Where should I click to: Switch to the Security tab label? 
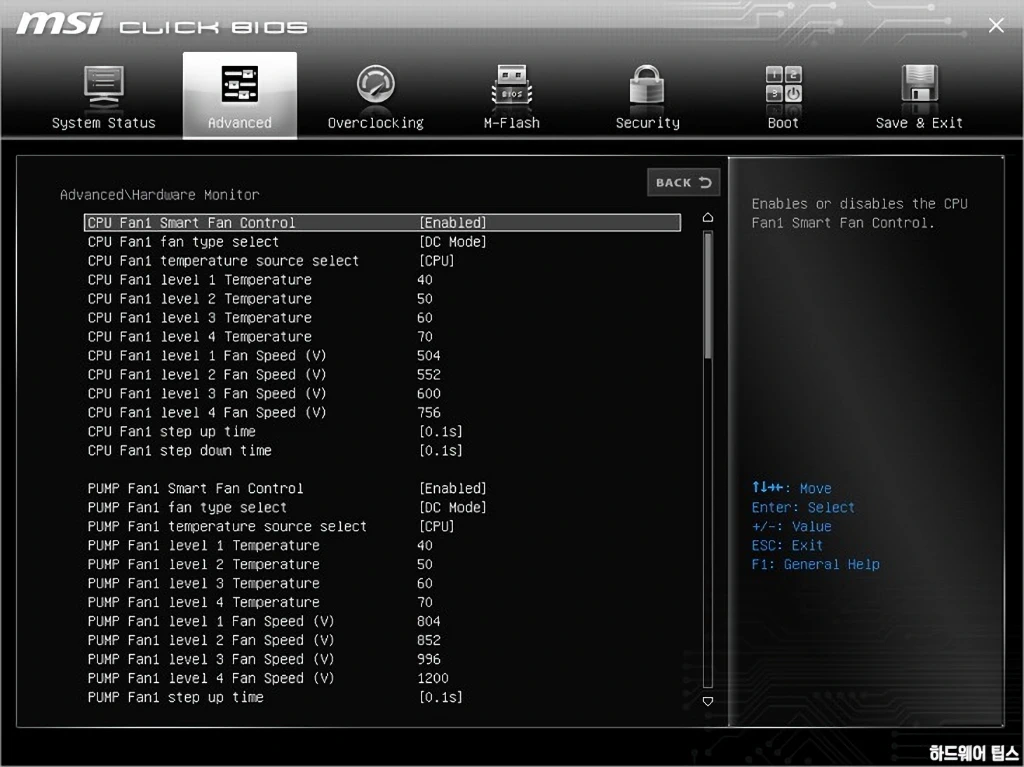pyautogui.click(x=647, y=123)
